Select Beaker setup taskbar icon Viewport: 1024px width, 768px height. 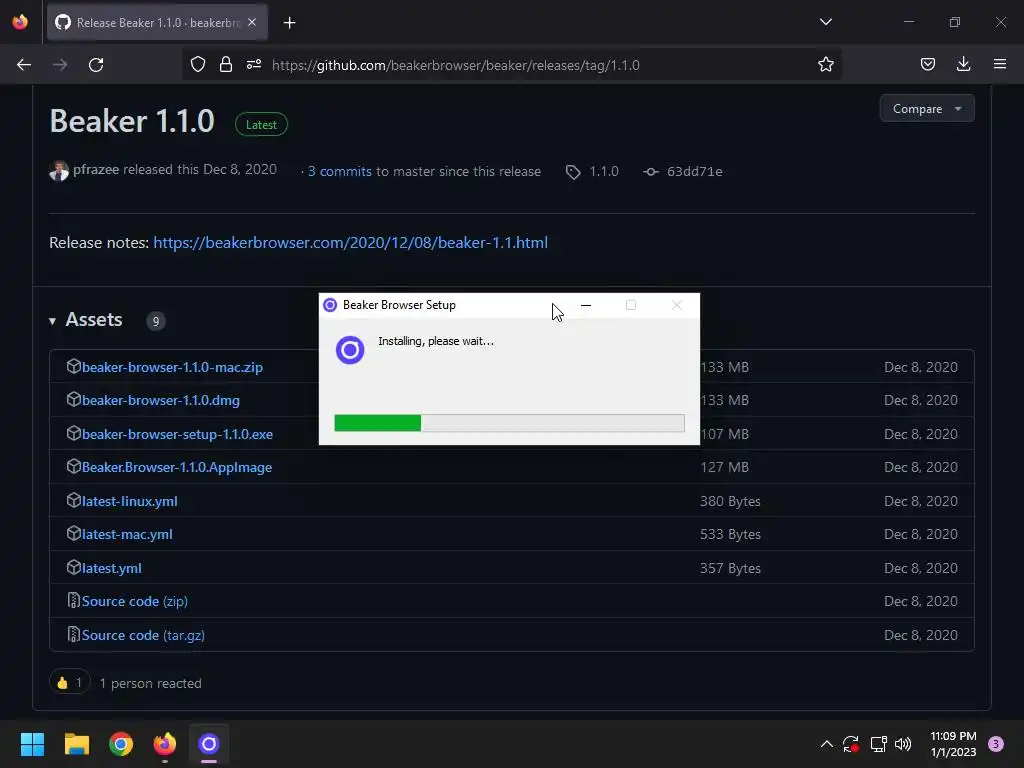pyautogui.click(x=209, y=744)
